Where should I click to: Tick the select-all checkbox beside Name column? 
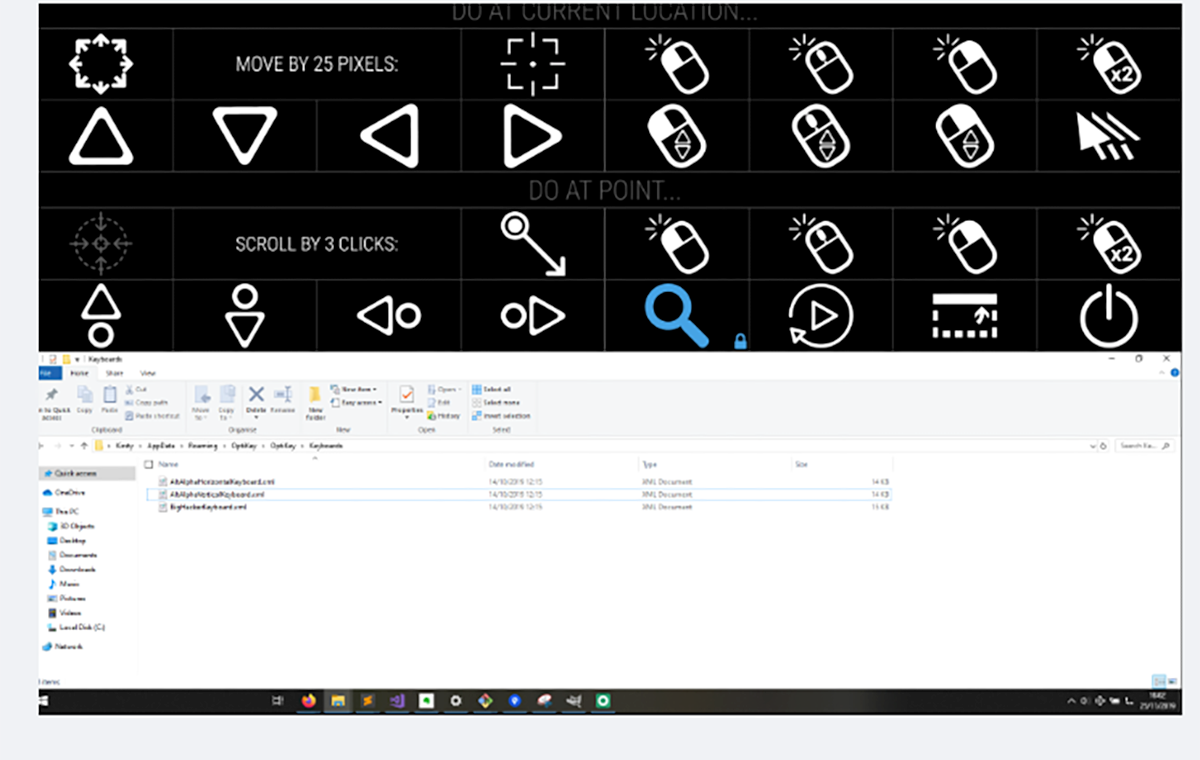click(148, 465)
